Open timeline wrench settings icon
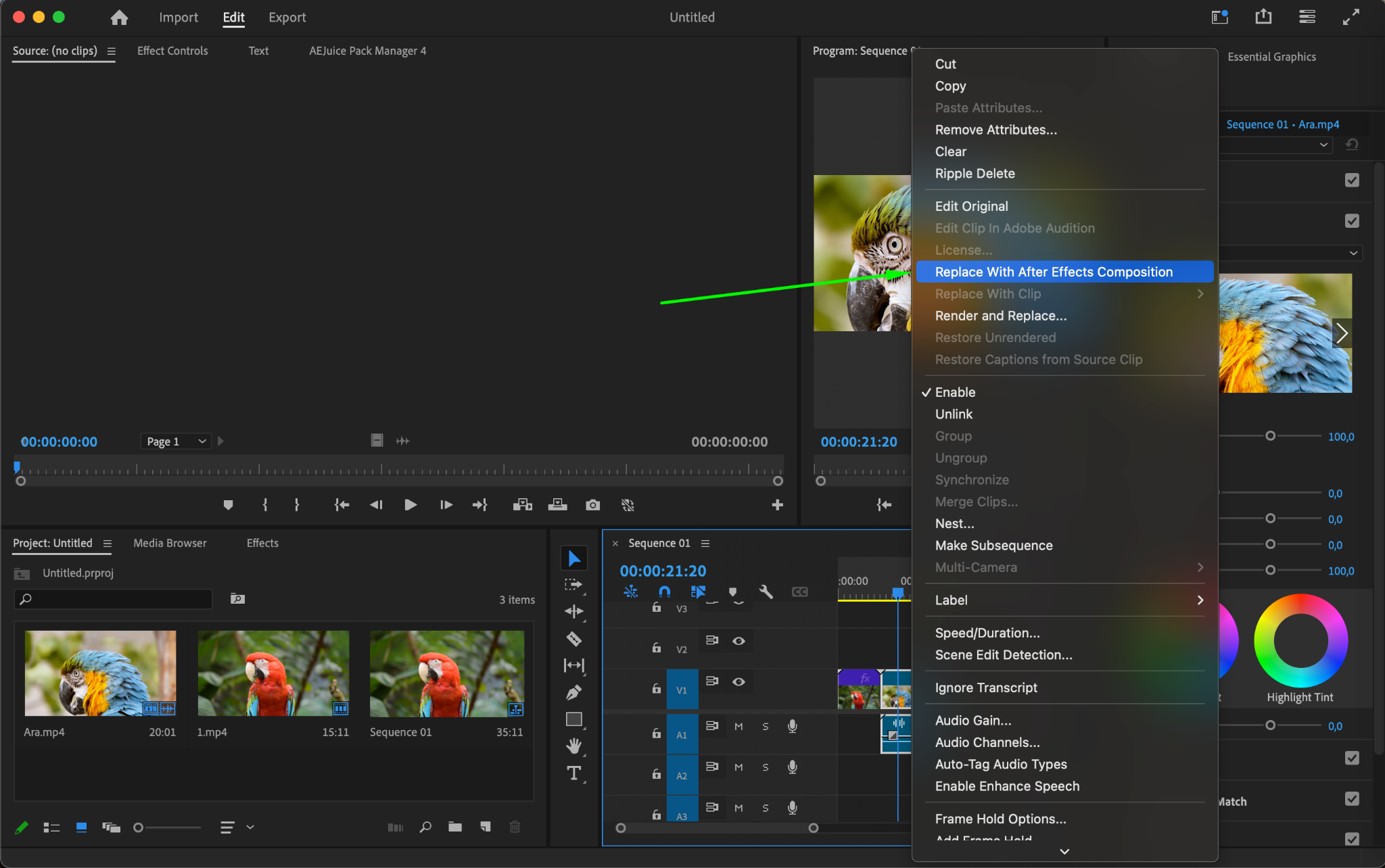Screen dimensions: 1385x868 [766, 592]
